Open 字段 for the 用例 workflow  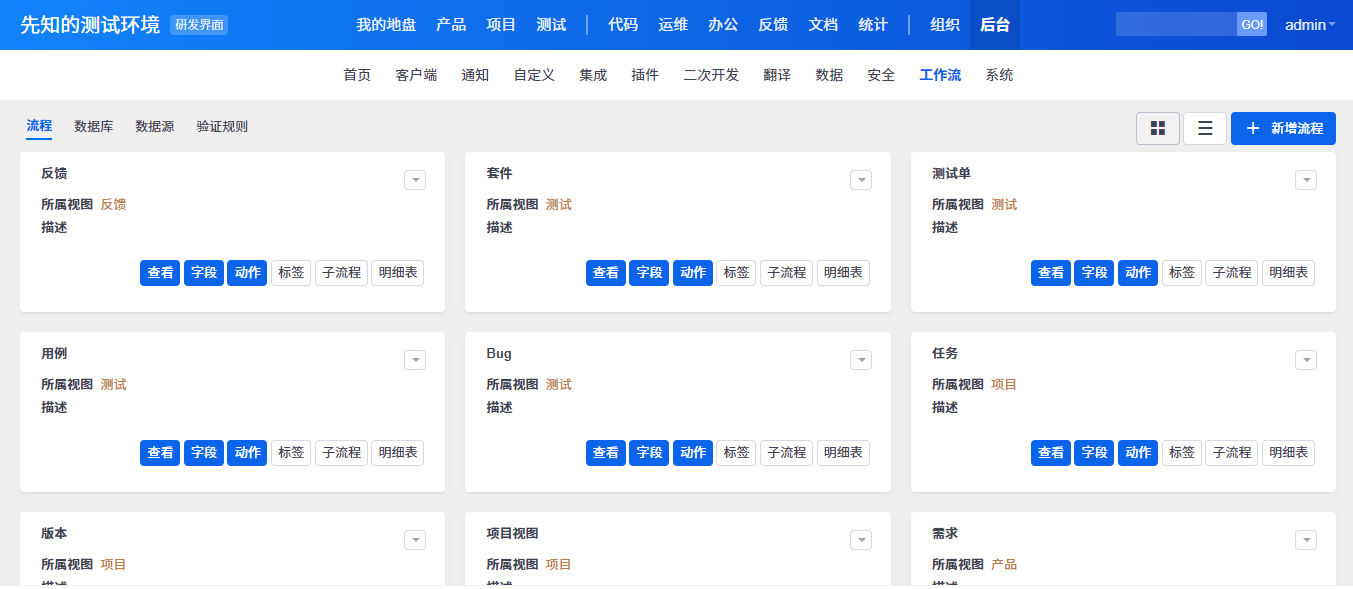coord(204,453)
